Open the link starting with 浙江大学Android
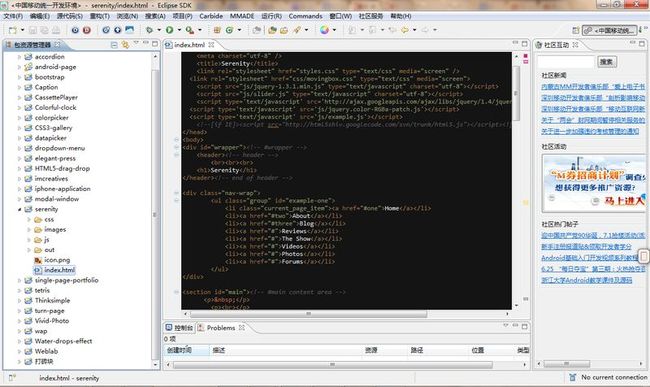 coord(586,280)
